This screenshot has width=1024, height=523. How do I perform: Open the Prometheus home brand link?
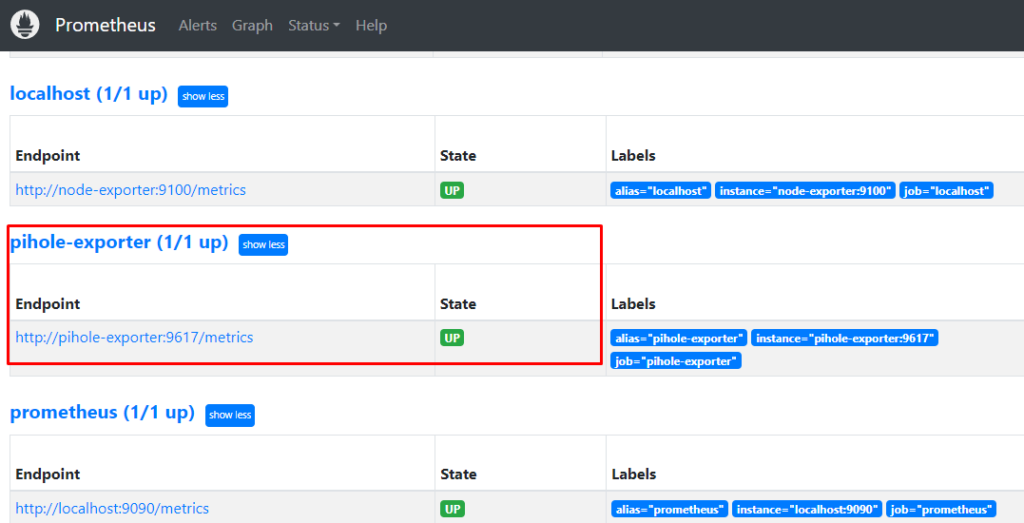(105, 25)
